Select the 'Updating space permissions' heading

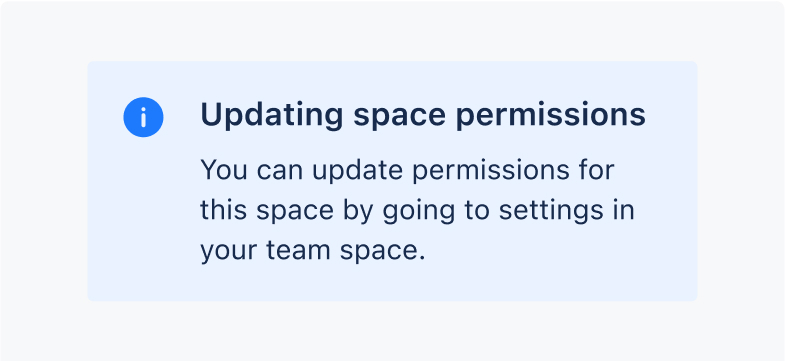(423, 116)
